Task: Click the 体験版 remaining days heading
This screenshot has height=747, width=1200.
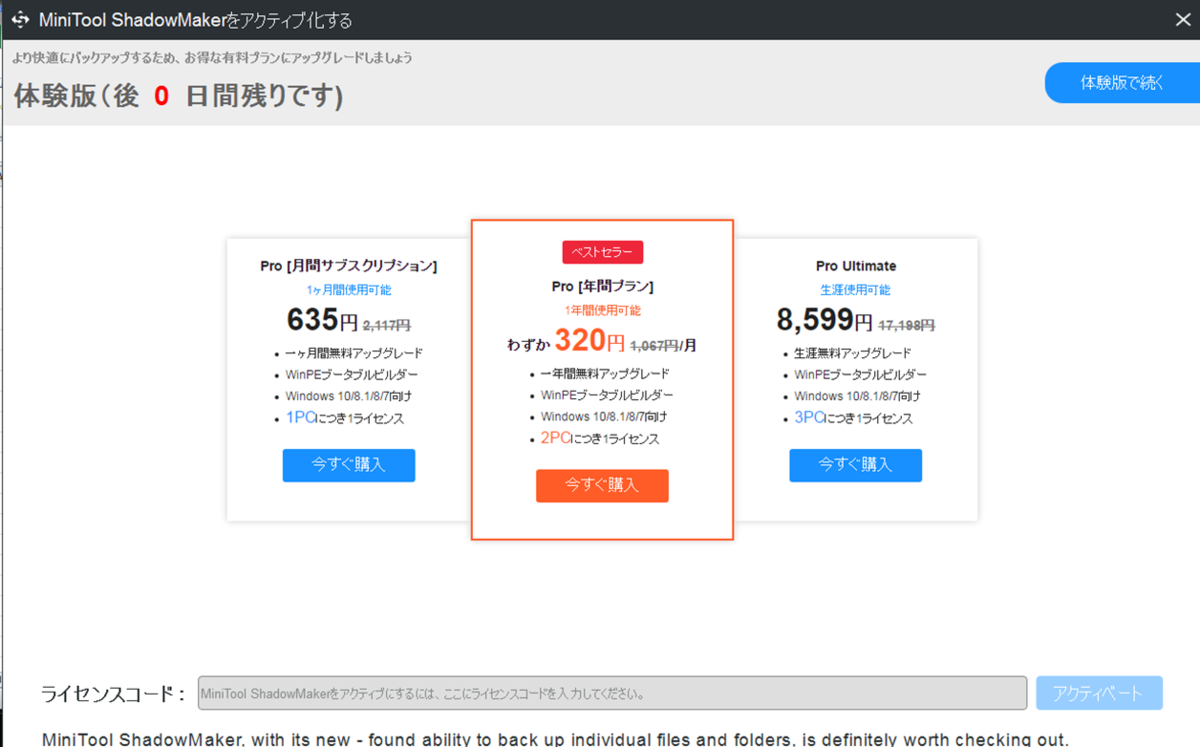Action: click(x=179, y=96)
